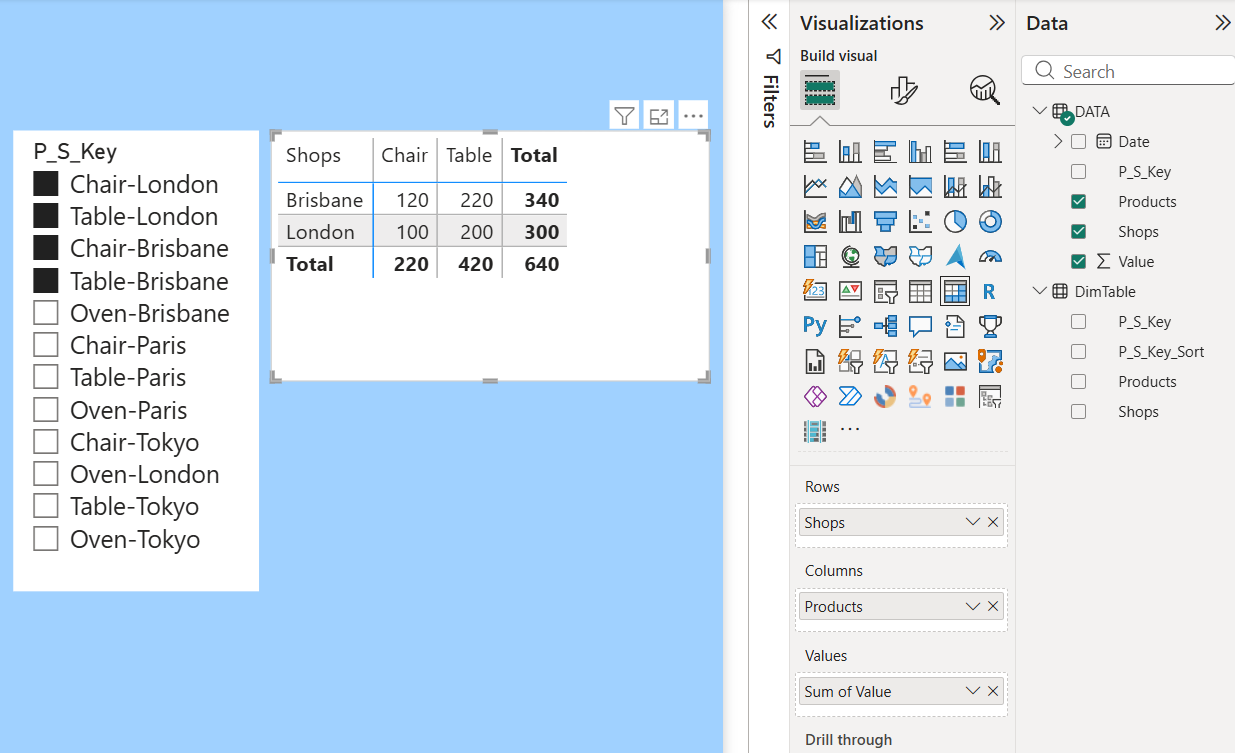Collapse the DimTable tree
The width and height of the screenshot is (1235, 753).
1040,291
